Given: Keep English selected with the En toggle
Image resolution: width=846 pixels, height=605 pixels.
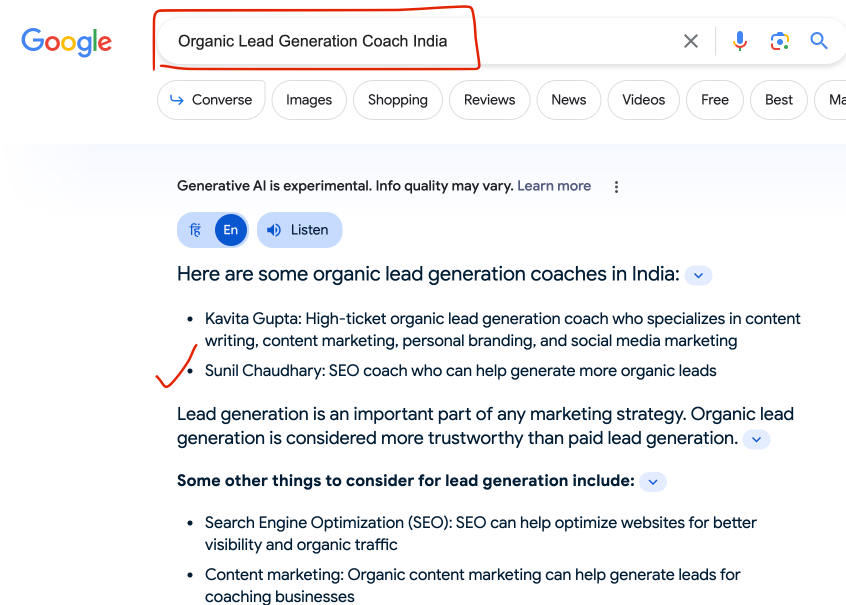Looking at the screenshot, I should 231,229.
